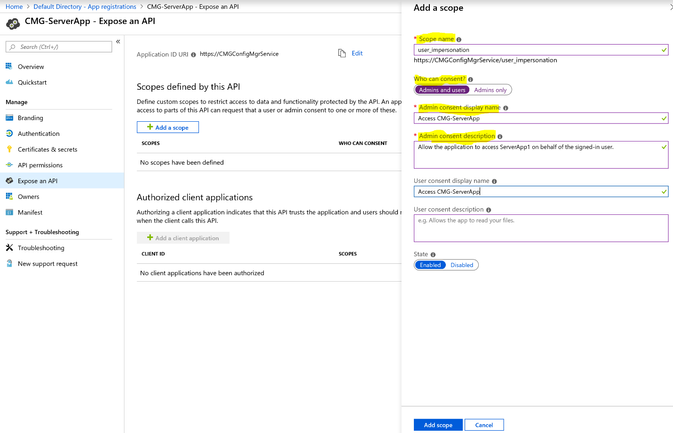Click the CMG-ServerApp header app icon
The image size is (673, 433).
13,24
